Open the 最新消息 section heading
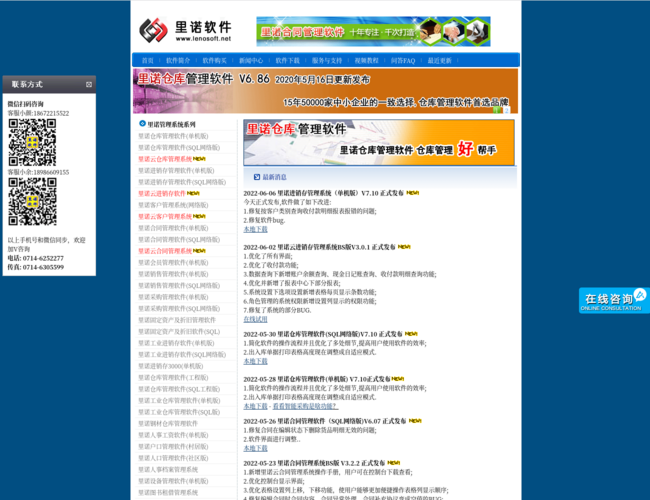 point(274,177)
